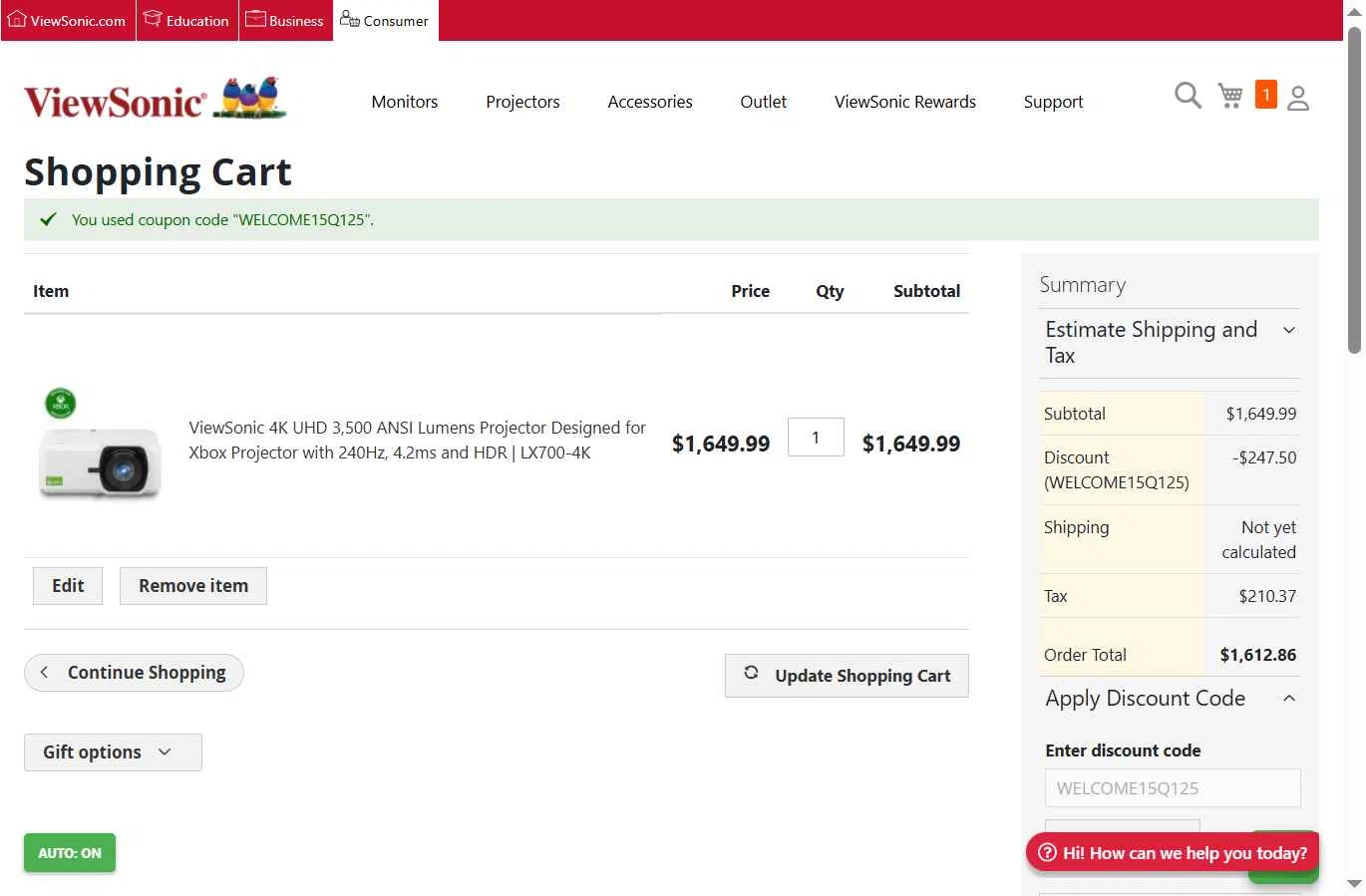Click Update Shopping Cart button
Screen dimensions: 1366x896
(x=847, y=676)
